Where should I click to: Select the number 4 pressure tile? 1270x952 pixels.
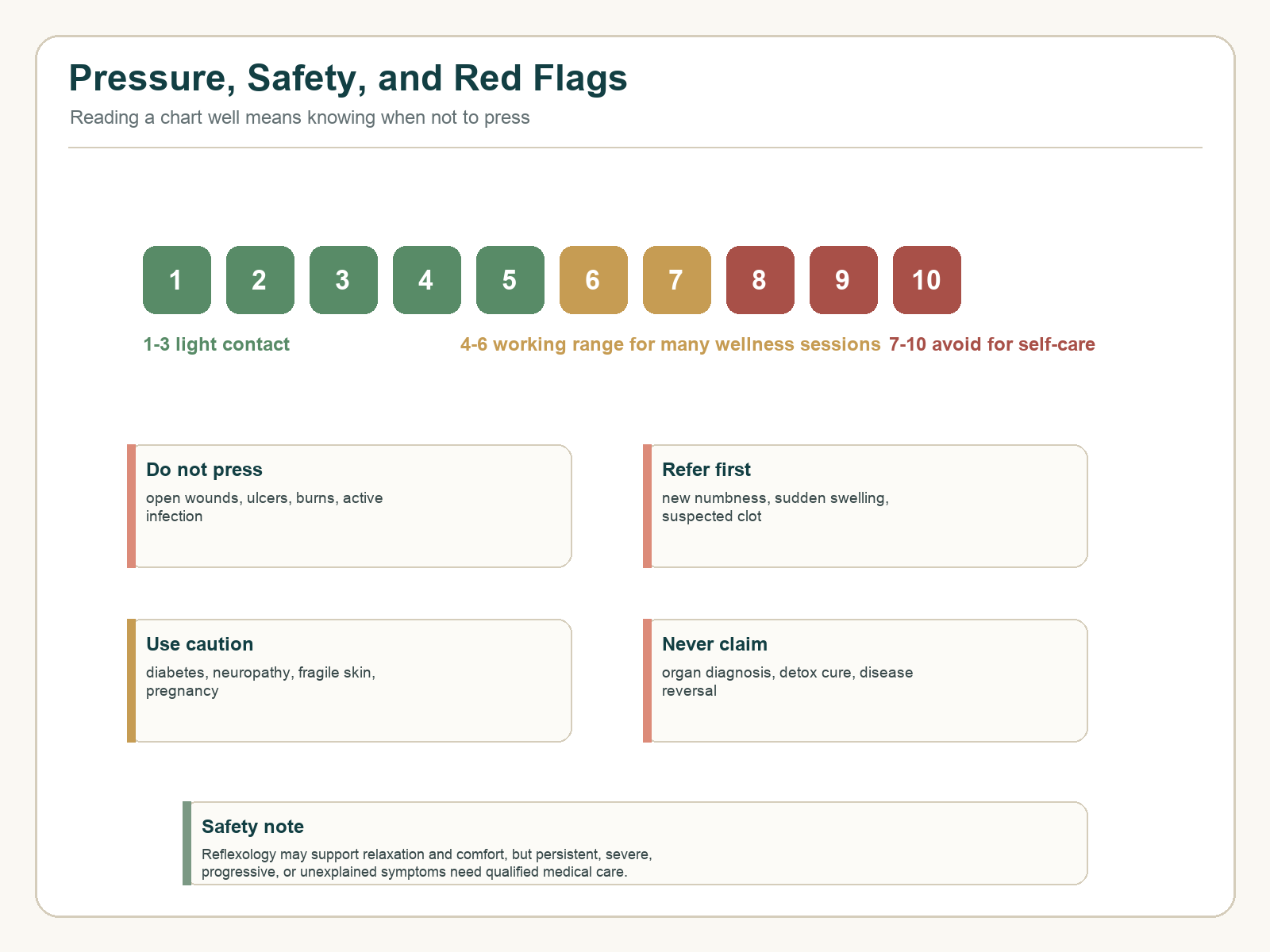pyautogui.click(x=427, y=280)
